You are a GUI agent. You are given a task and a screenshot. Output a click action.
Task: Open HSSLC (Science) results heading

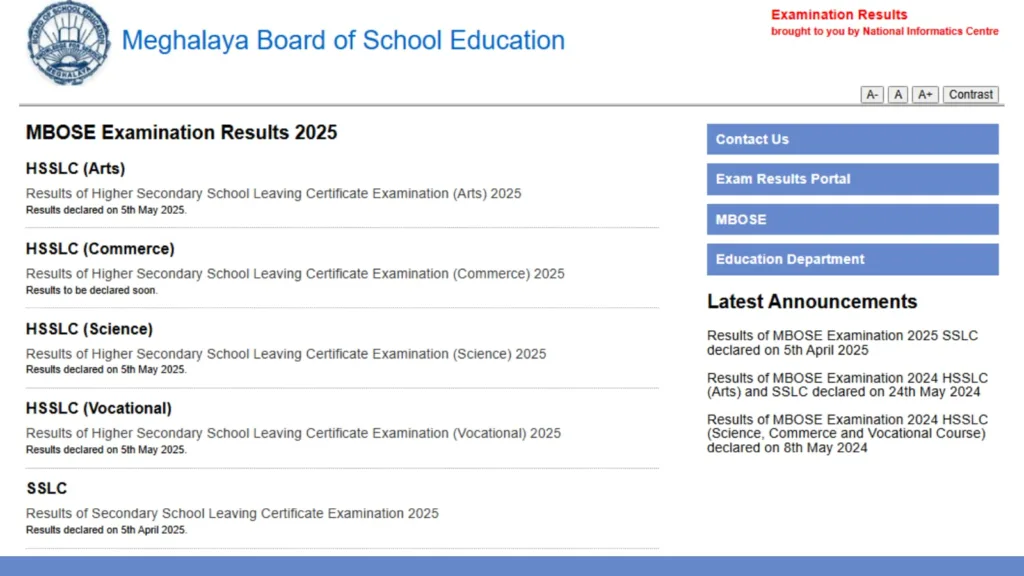[x=89, y=329]
